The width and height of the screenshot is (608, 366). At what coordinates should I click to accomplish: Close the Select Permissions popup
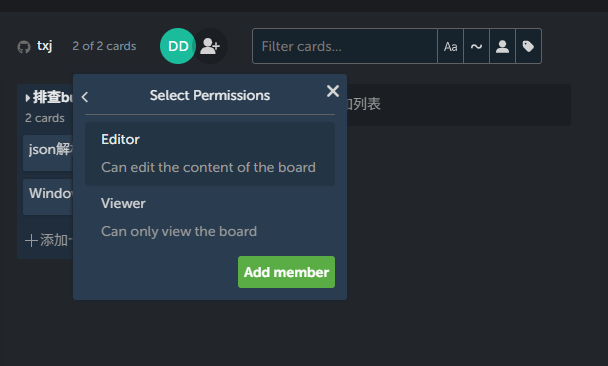point(333,91)
